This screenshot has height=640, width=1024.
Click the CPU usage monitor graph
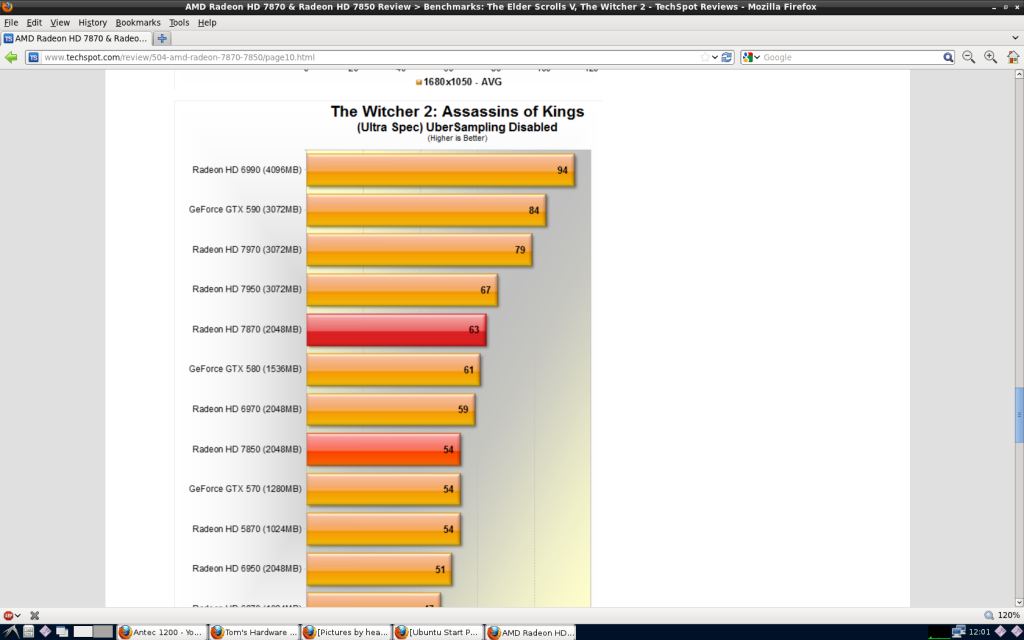tap(939, 632)
